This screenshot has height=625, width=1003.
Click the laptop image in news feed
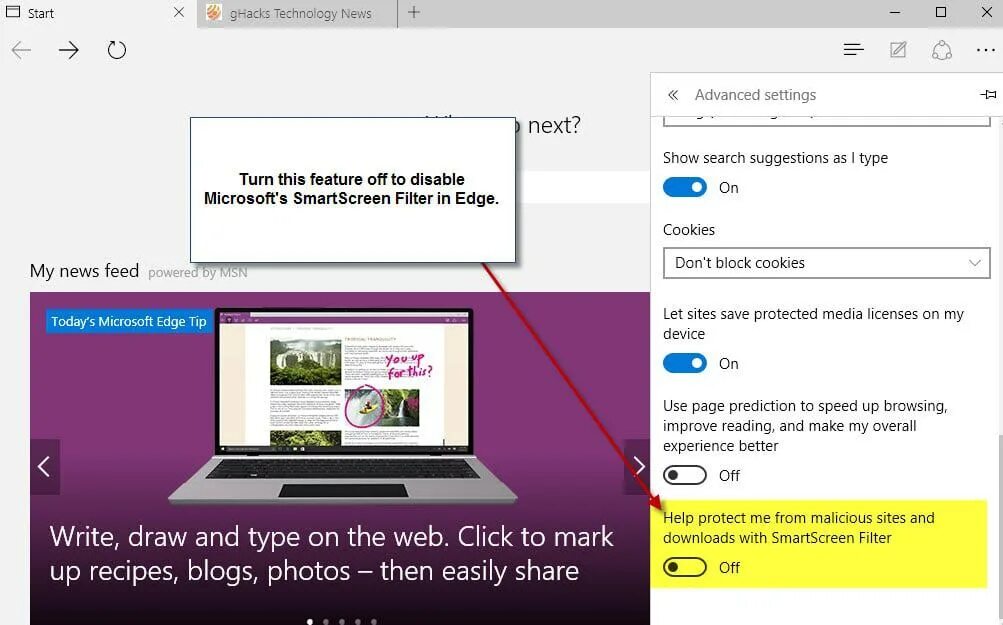click(342, 405)
